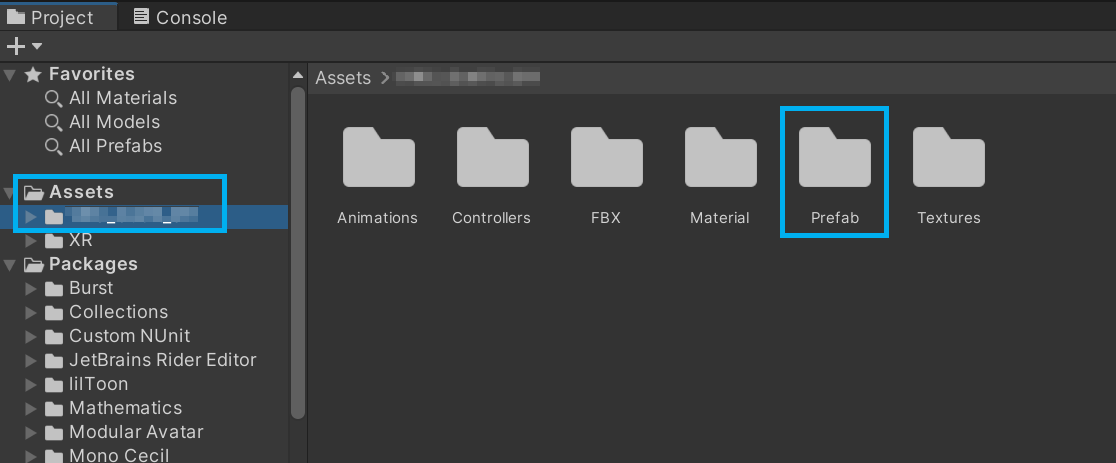This screenshot has height=463, width=1116.
Task: Expand the Burst package arrow
Action: [x=31, y=289]
